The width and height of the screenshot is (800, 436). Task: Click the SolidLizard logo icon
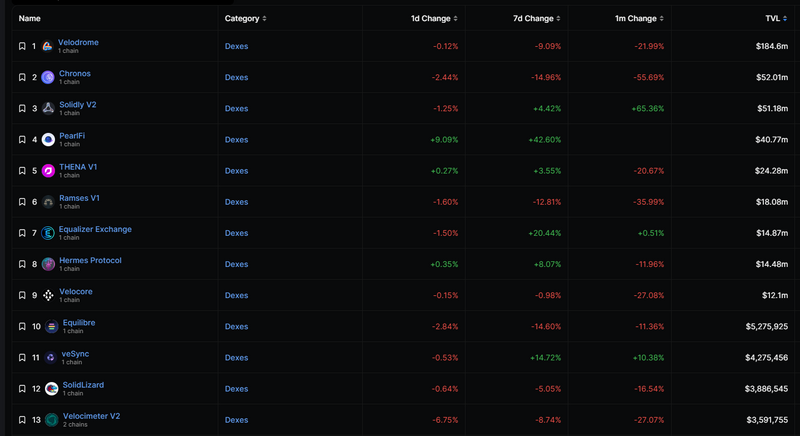pos(52,389)
